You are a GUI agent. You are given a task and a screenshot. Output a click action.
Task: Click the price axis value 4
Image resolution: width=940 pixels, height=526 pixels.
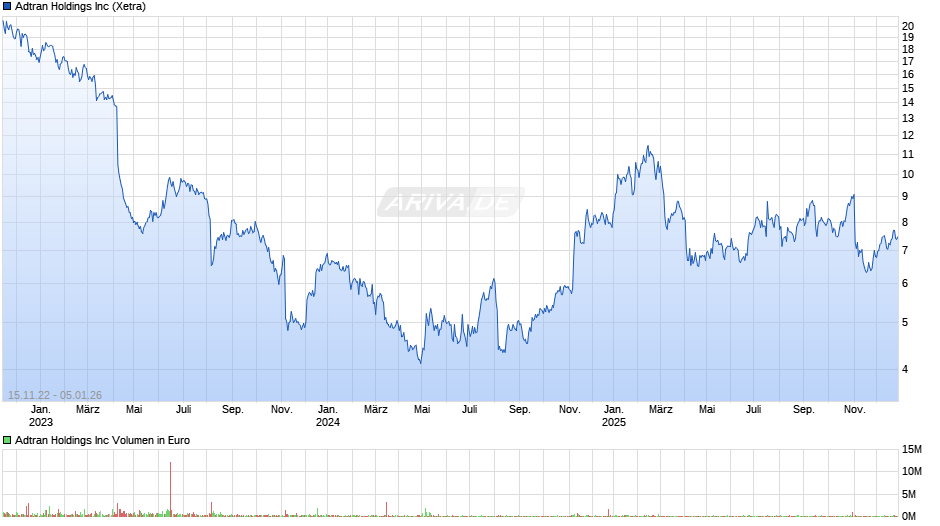[905, 369]
